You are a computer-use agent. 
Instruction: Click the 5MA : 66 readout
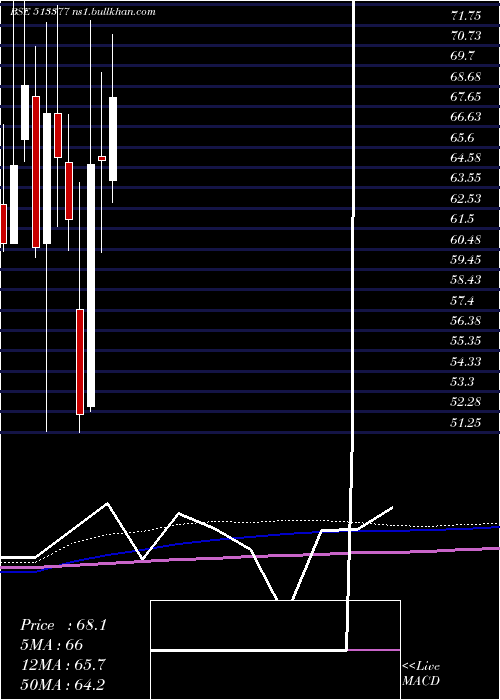click(x=51, y=645)
